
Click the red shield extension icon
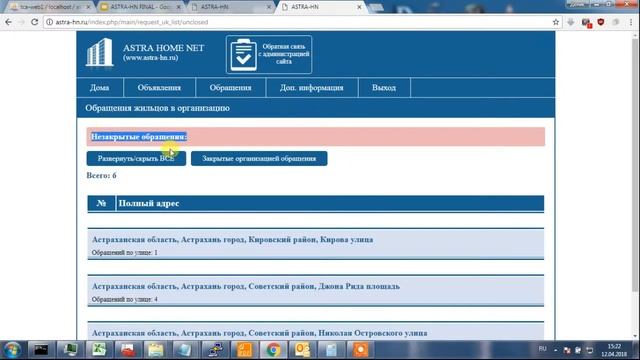(600, 22)
